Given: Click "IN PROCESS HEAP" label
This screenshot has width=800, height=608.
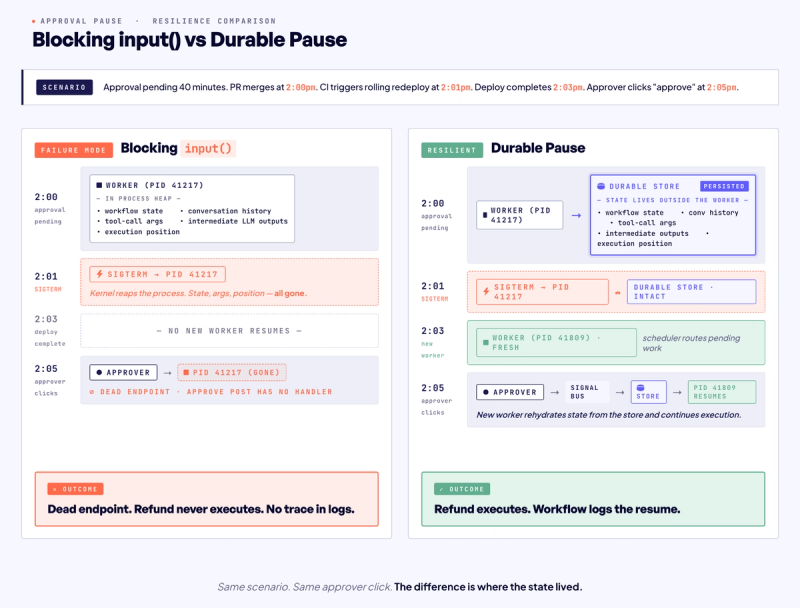Looking at the screenshot, I should point(139,199).
